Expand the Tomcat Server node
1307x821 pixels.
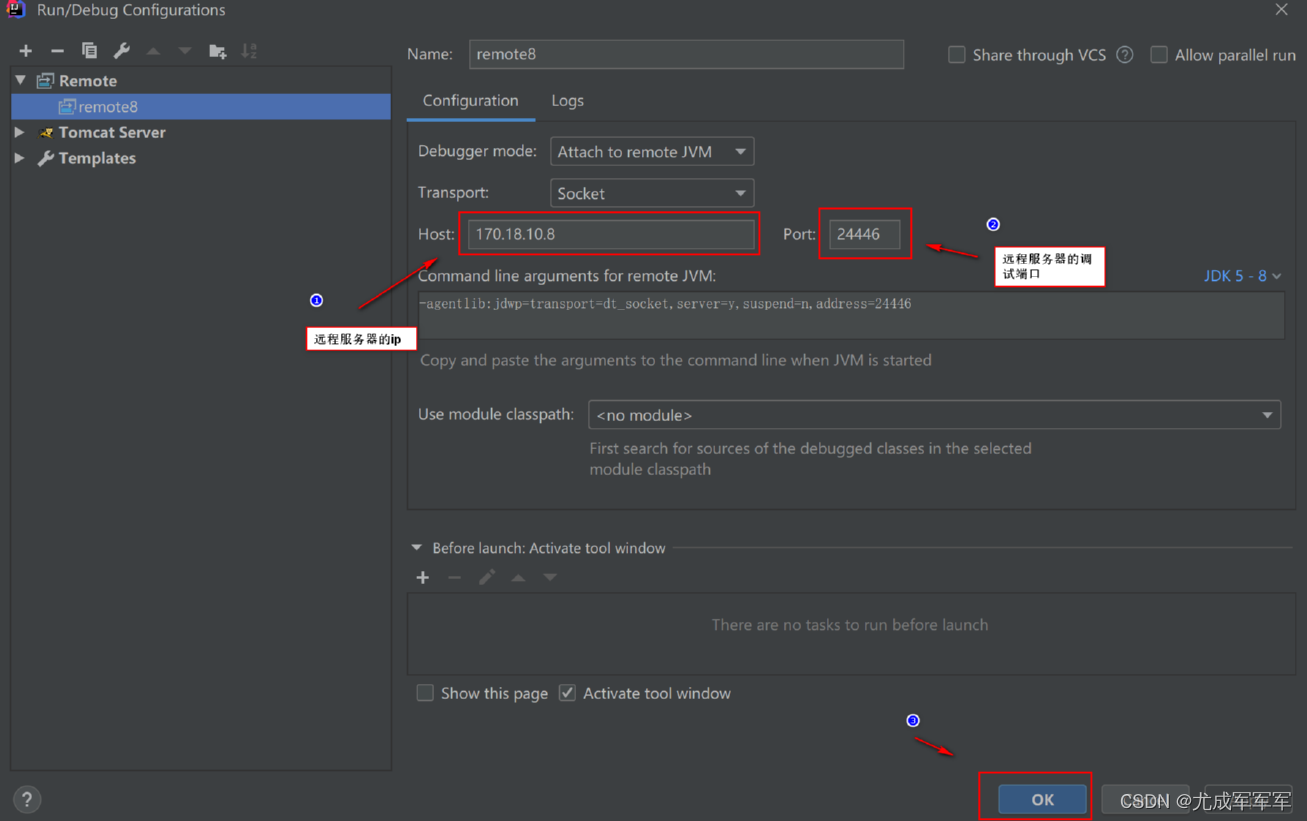[x=20, y=132]
